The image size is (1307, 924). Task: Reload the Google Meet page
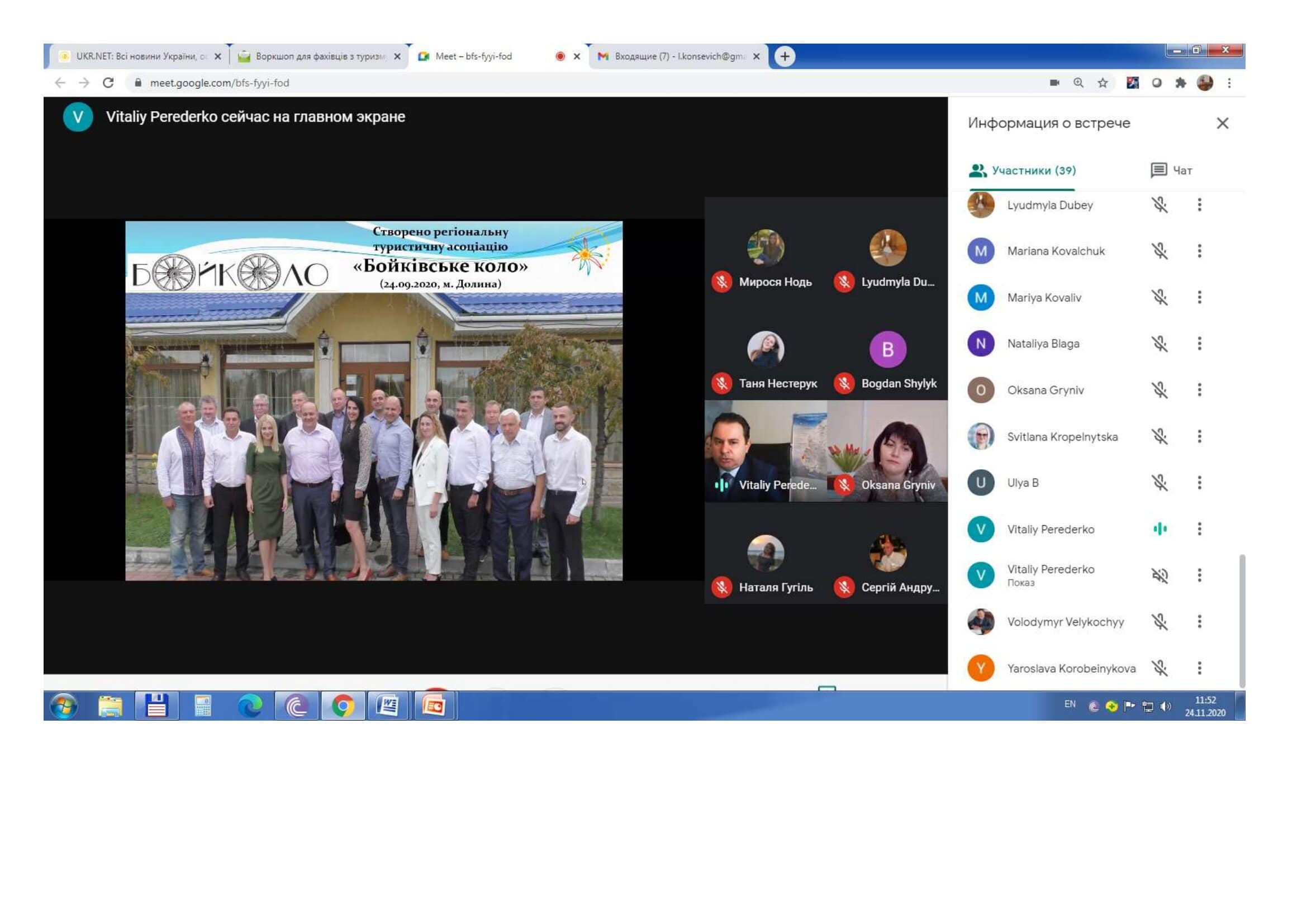[108, 83]
